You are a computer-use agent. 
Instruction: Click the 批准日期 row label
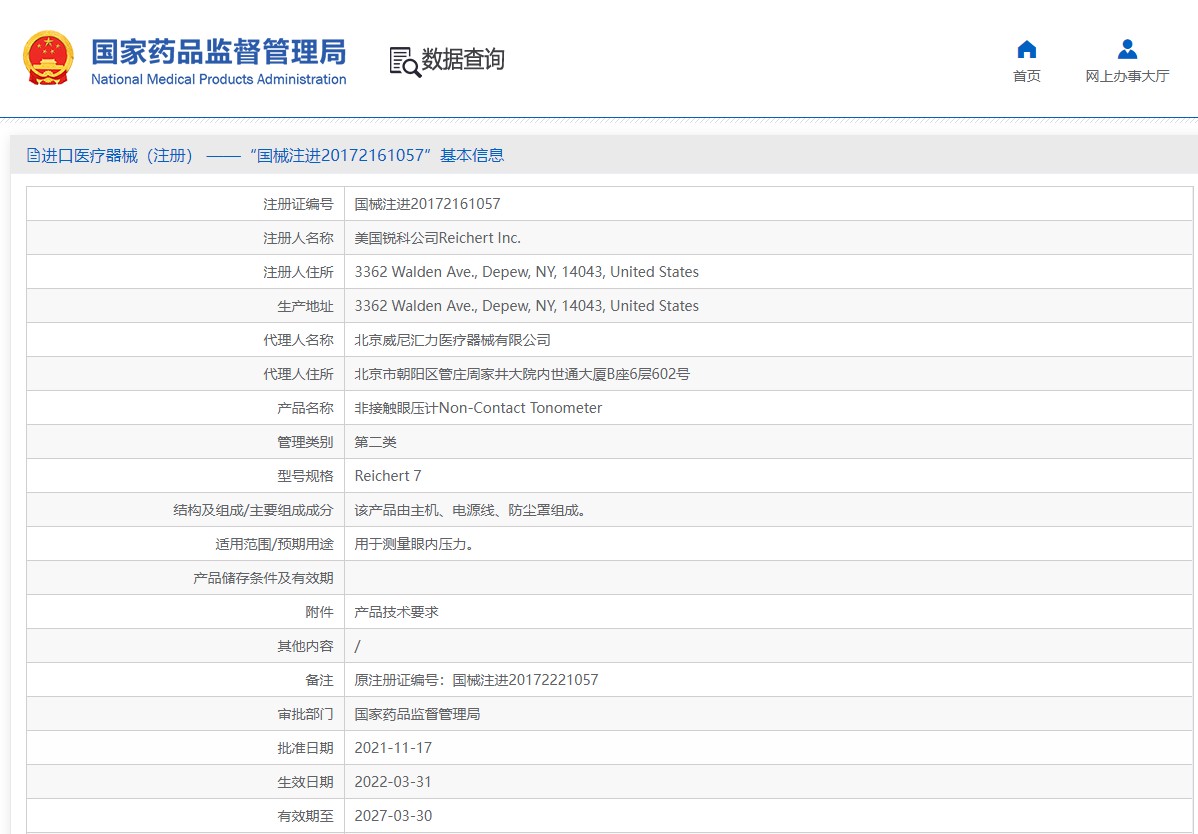(305, 748)
